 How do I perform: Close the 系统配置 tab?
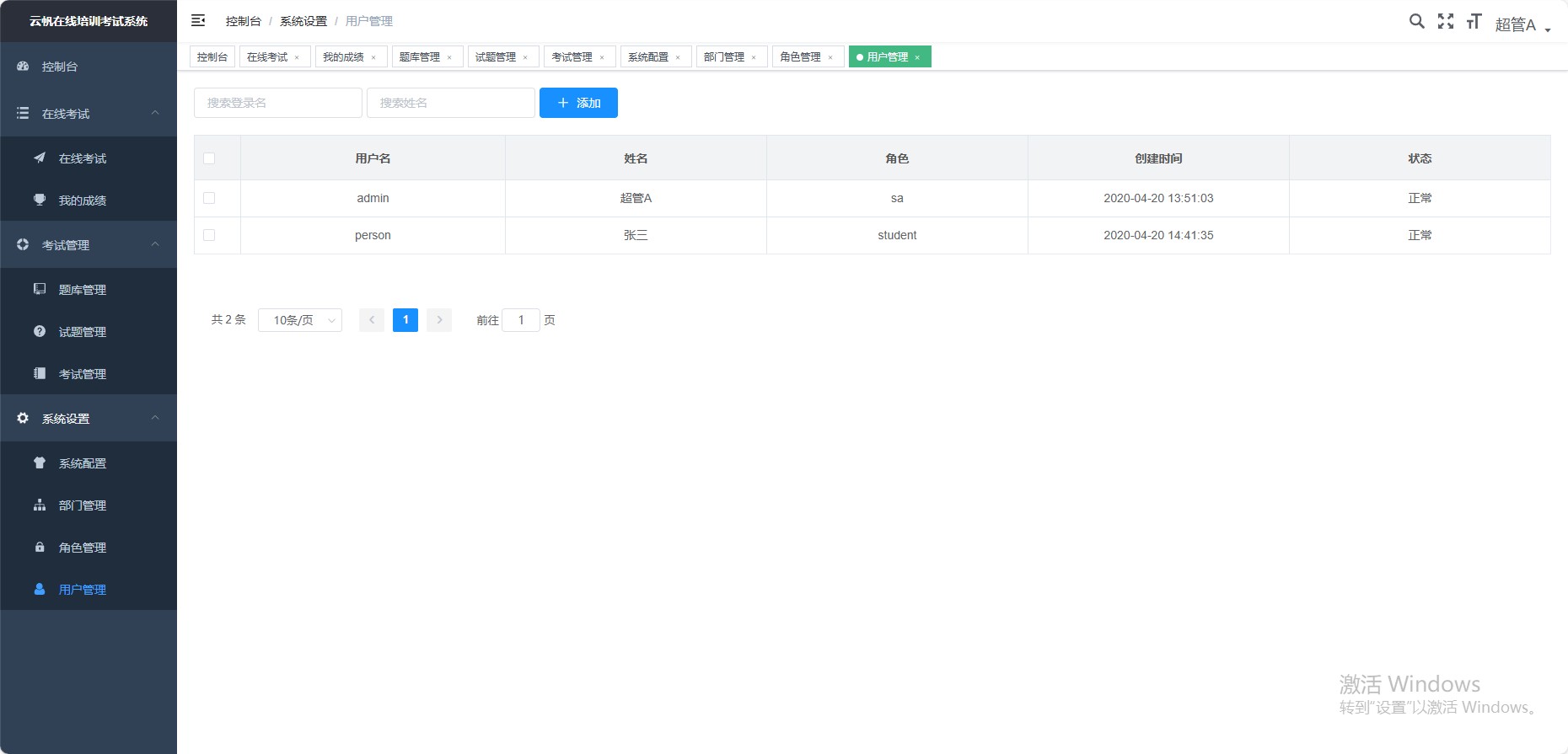click(678, 57)
